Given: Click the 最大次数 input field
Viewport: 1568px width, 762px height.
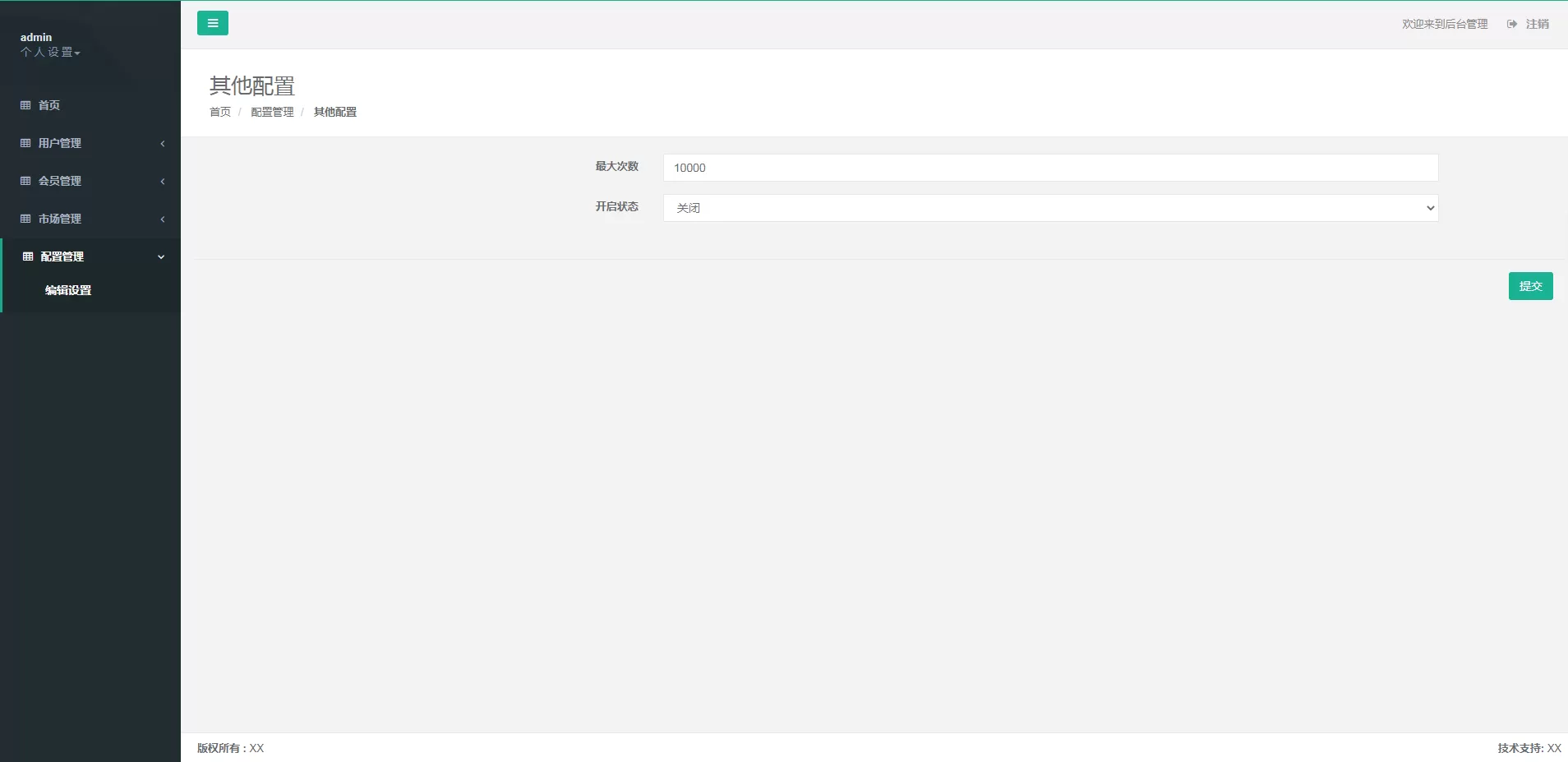Looking at the screenshot, I should pyautogui.click(x=1050, y=168).
